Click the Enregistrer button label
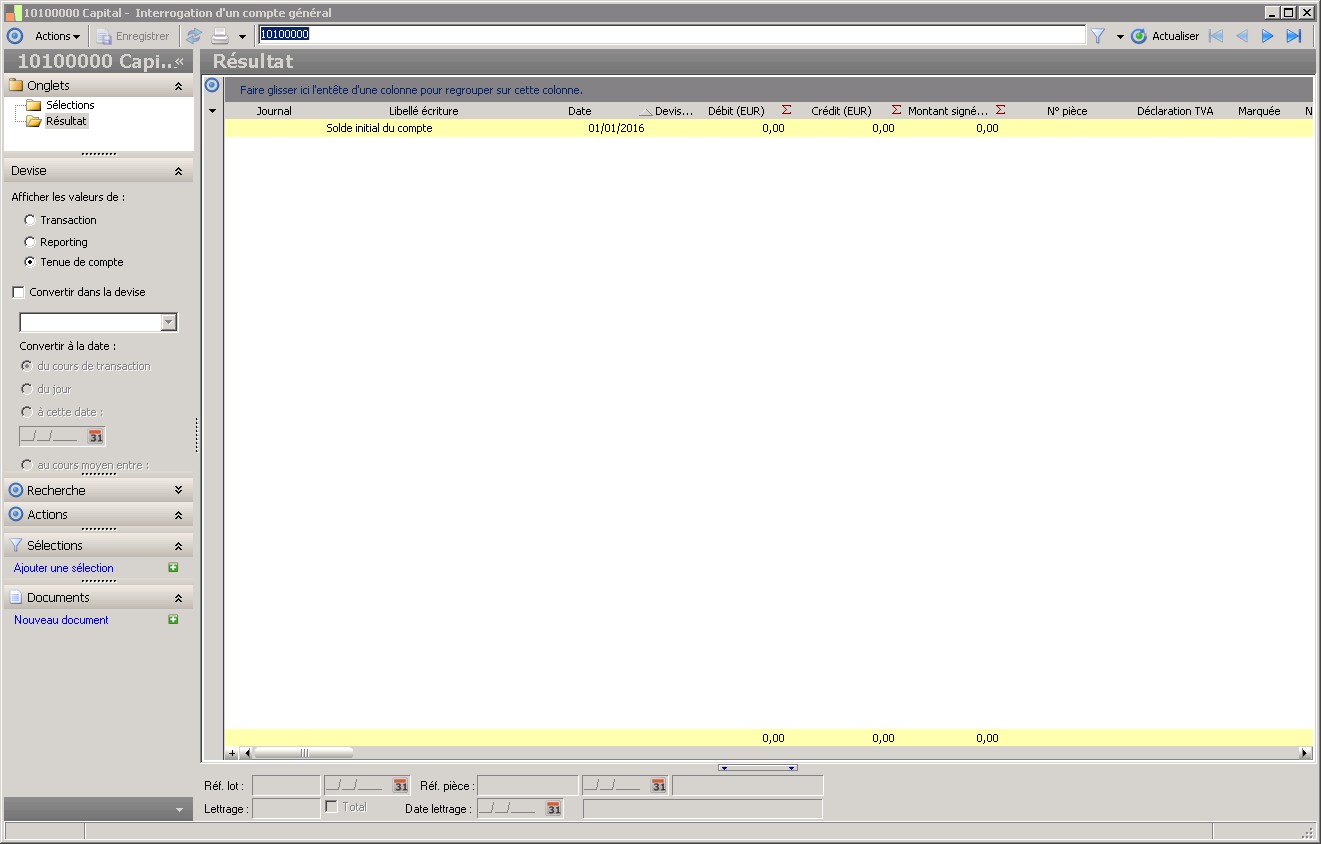Image resolution: width=1321 pixels, height=844 pixels. pos(143,36)
